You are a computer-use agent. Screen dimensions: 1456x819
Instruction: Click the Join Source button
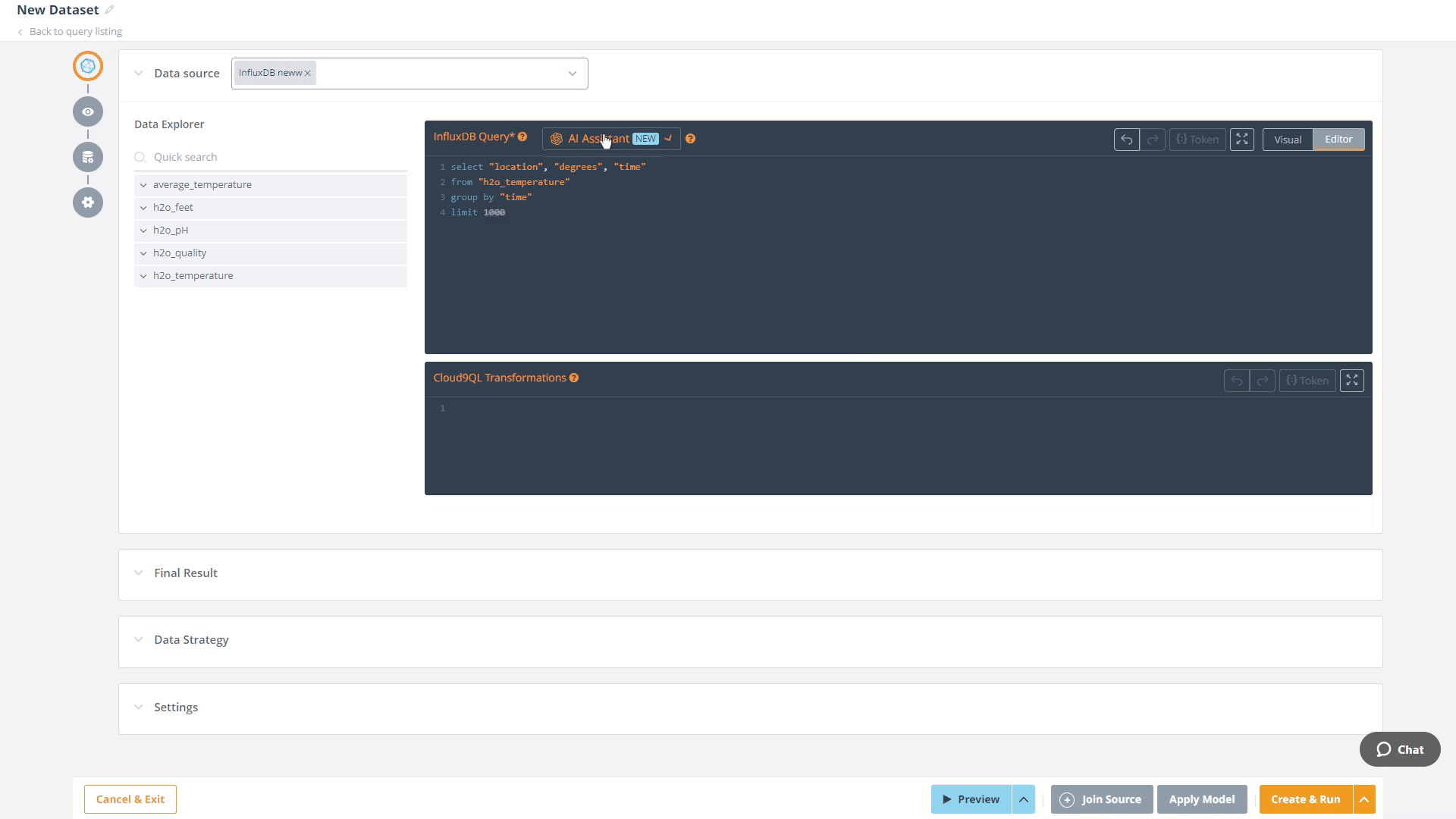pos(1102,798)
